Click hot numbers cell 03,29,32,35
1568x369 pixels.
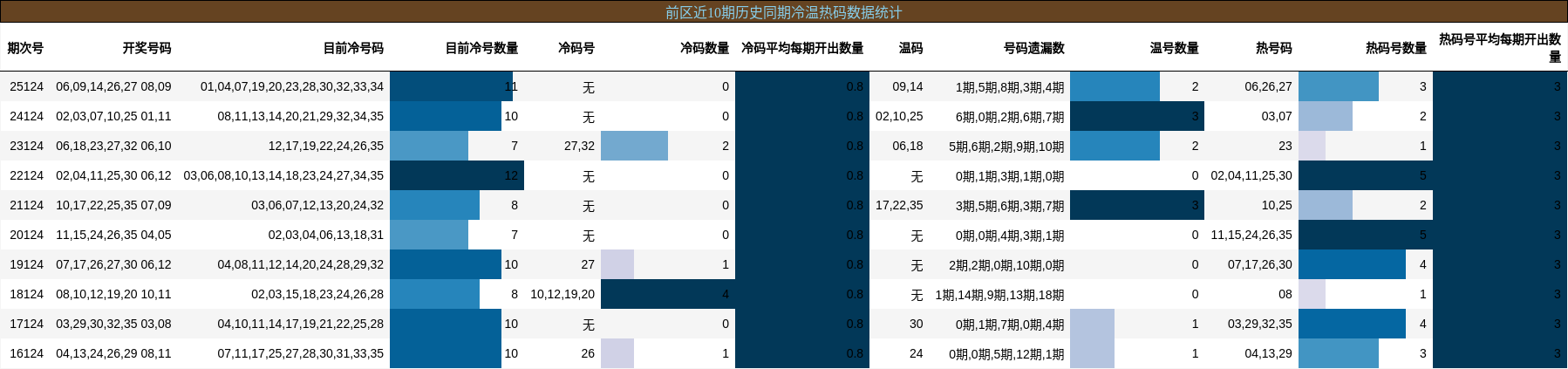[1260, 324]
